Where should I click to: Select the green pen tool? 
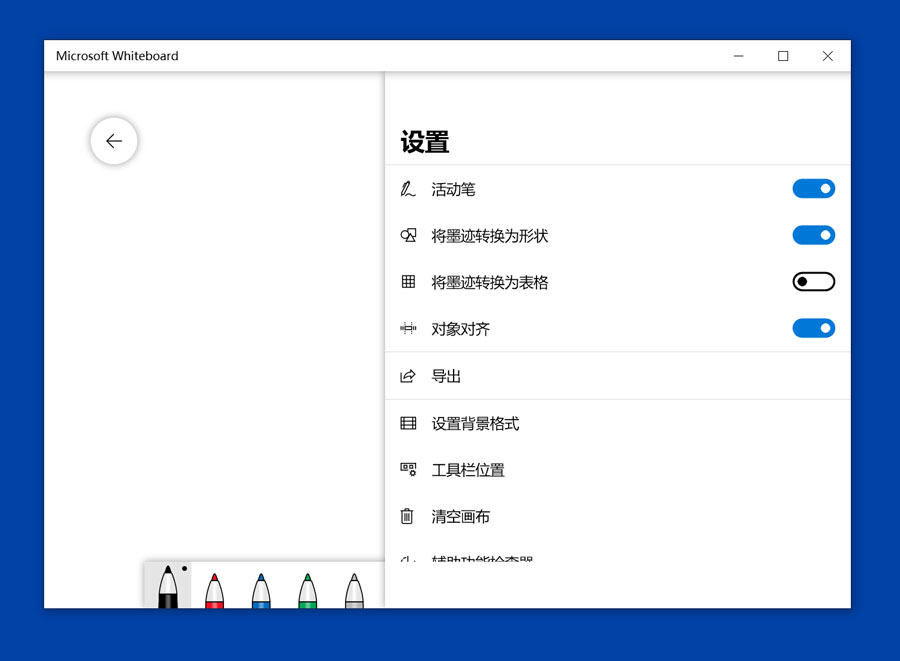[308, 589]
